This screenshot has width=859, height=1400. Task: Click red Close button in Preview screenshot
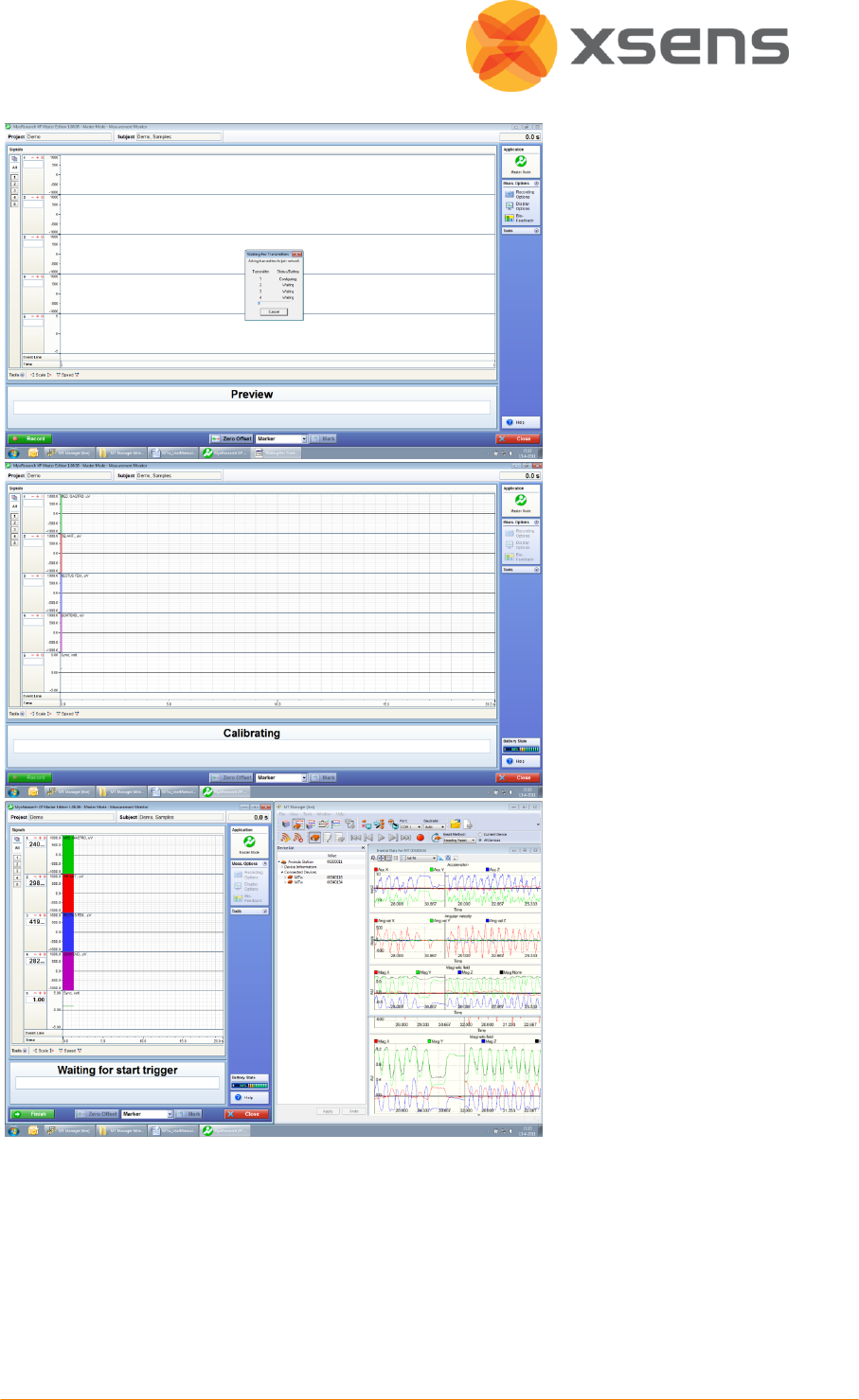click(x=519, y=439)
